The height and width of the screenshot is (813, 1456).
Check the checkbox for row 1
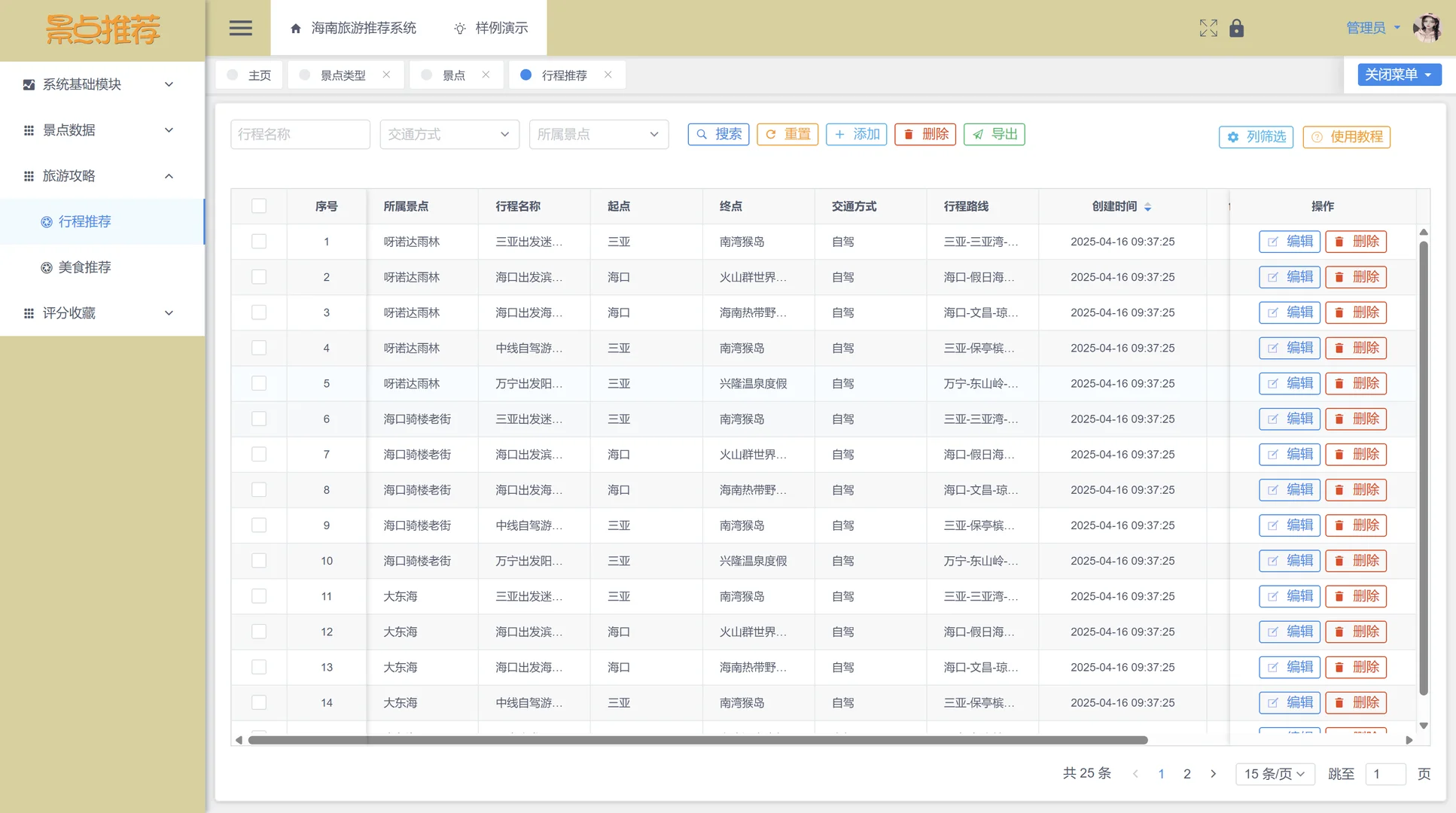click(259, 242)
